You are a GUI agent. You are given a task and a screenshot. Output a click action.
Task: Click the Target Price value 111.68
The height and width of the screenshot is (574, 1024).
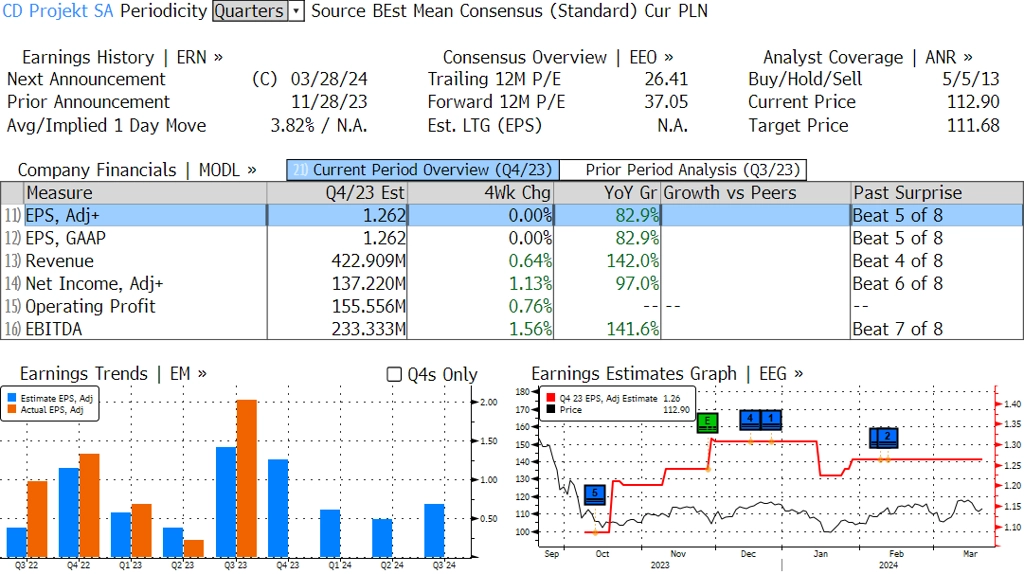(x=973, y=125)
